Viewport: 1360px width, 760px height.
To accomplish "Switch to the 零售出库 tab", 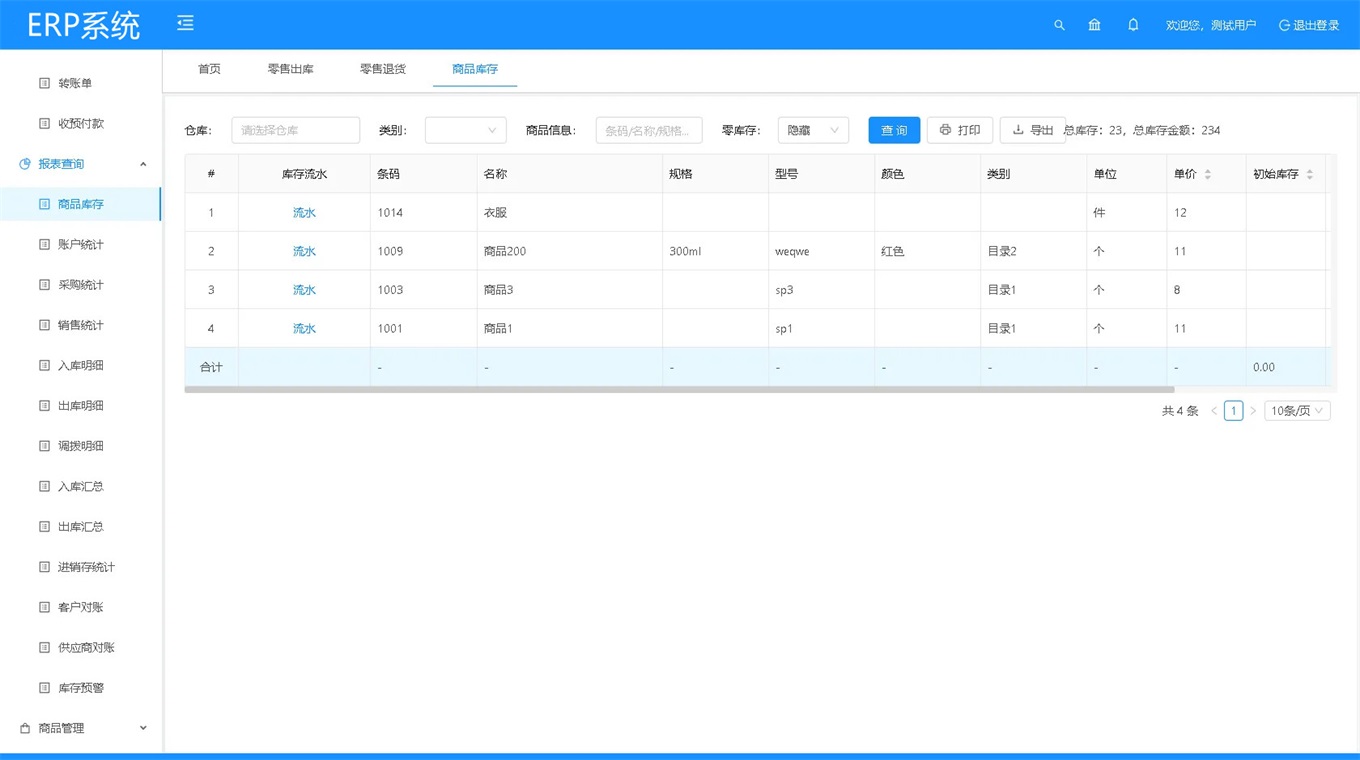I will (x=291, y=69).
